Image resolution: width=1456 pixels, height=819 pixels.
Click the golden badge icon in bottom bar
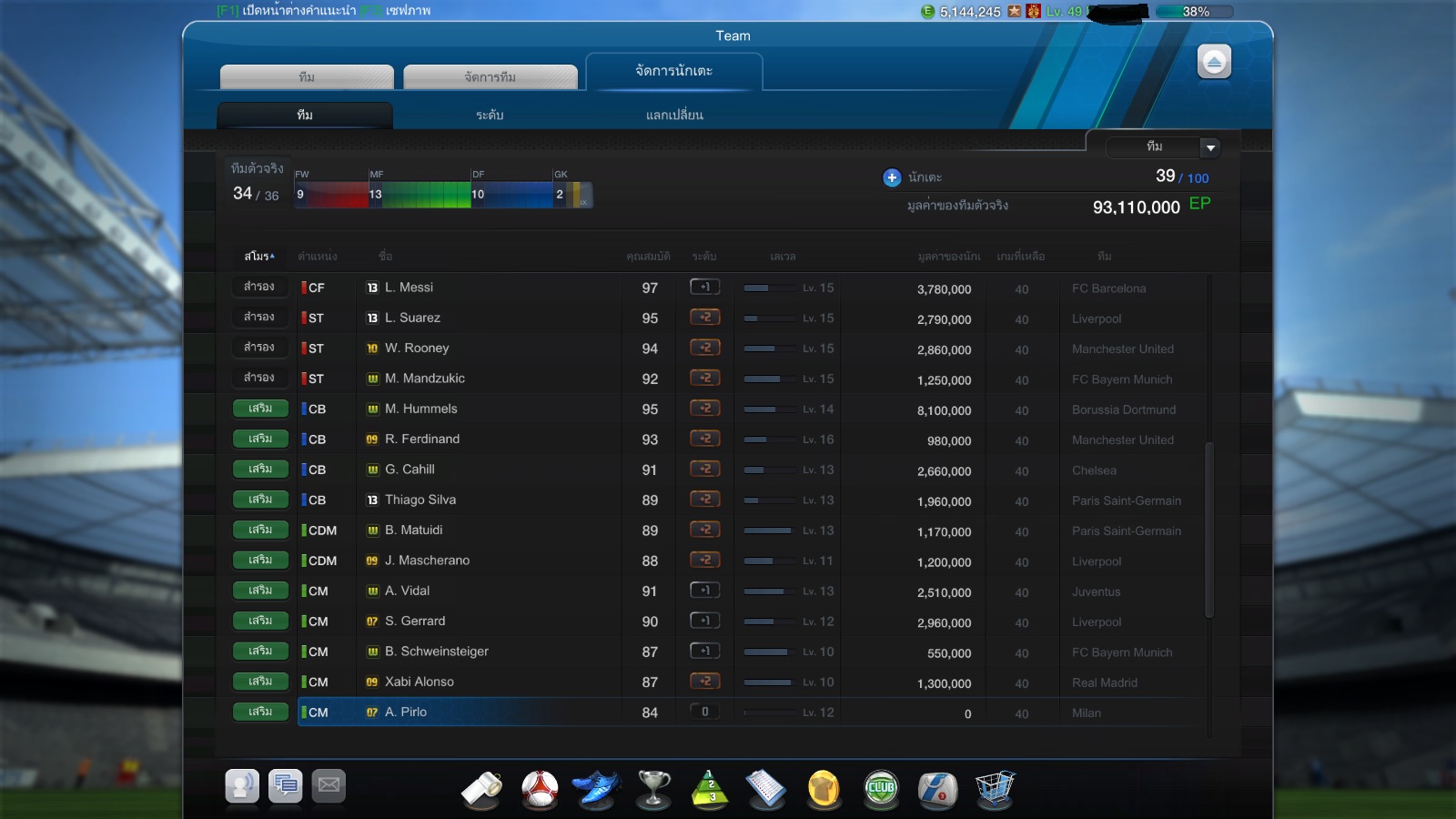click(824, 788)
